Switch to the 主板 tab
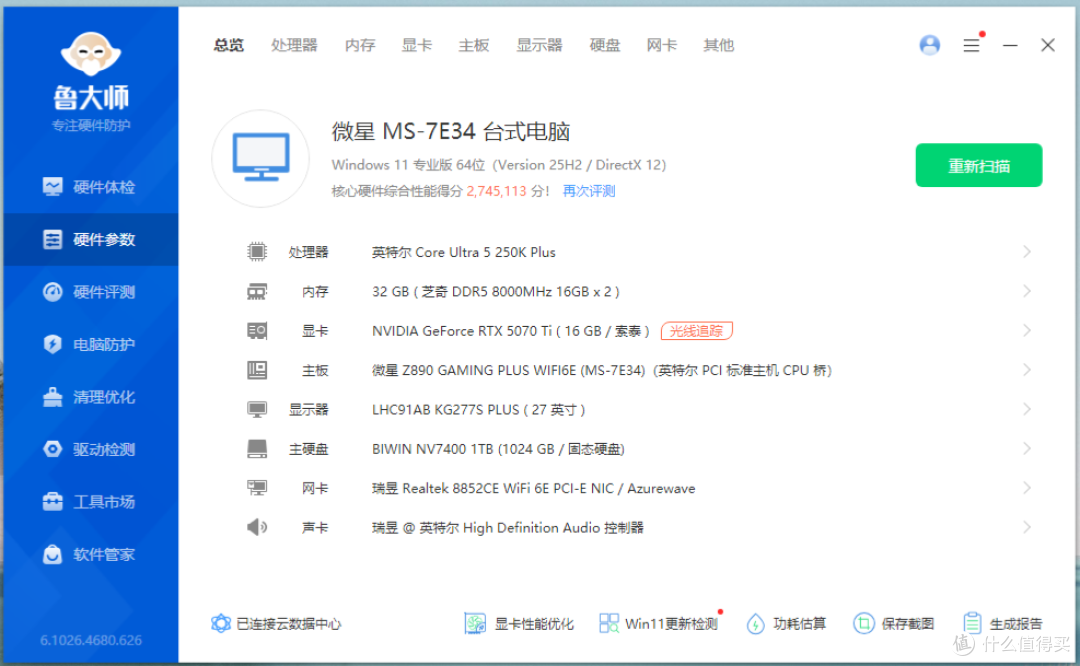The width and height of the screenshot is (1080, 666). 474,45
